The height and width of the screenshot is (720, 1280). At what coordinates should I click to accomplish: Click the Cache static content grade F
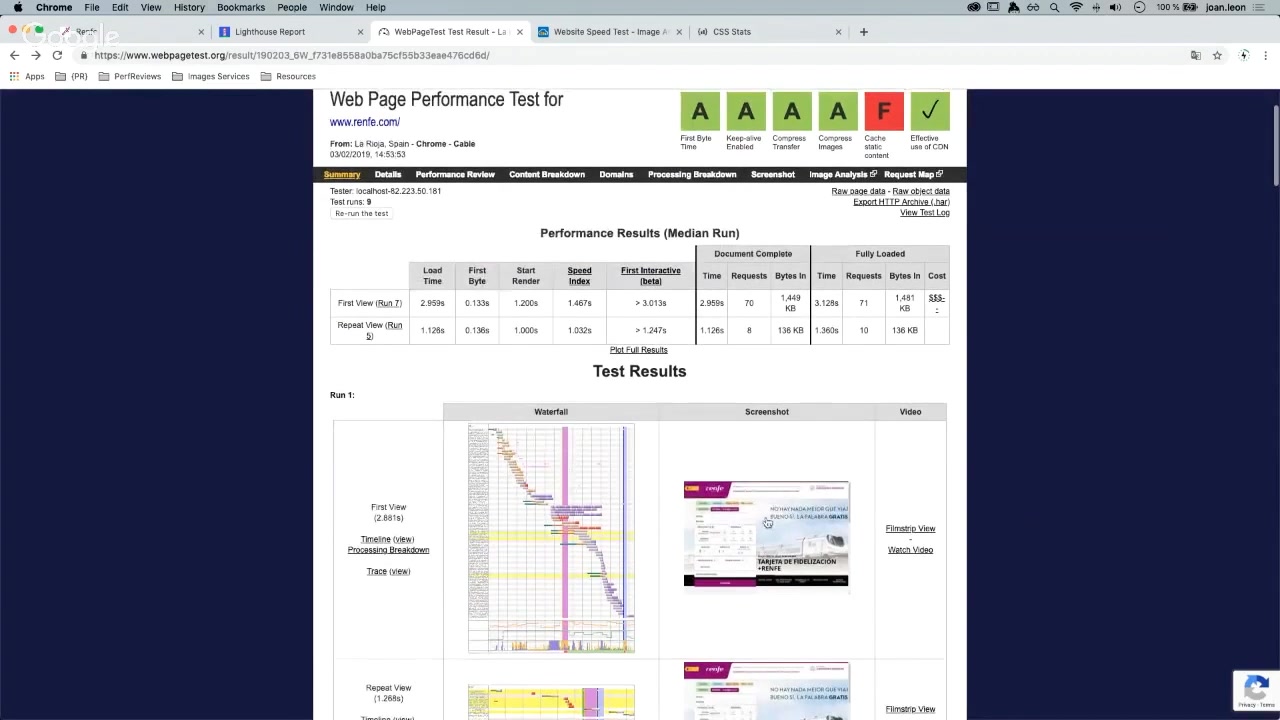click(x=884, y=111)
